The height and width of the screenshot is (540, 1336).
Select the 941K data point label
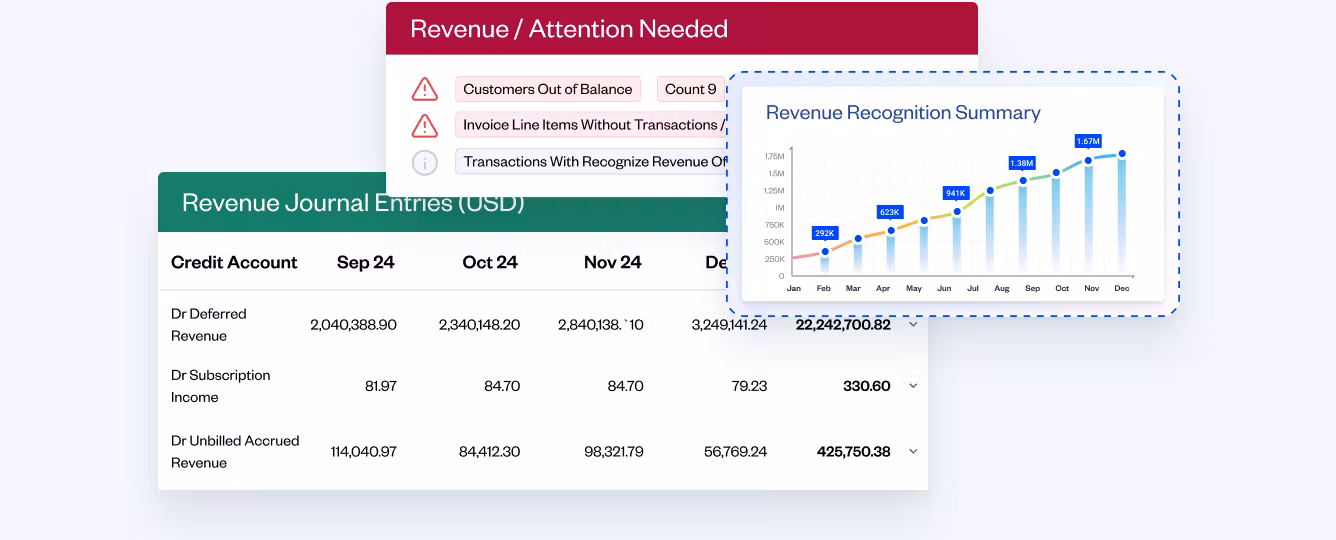click(955, 193)
